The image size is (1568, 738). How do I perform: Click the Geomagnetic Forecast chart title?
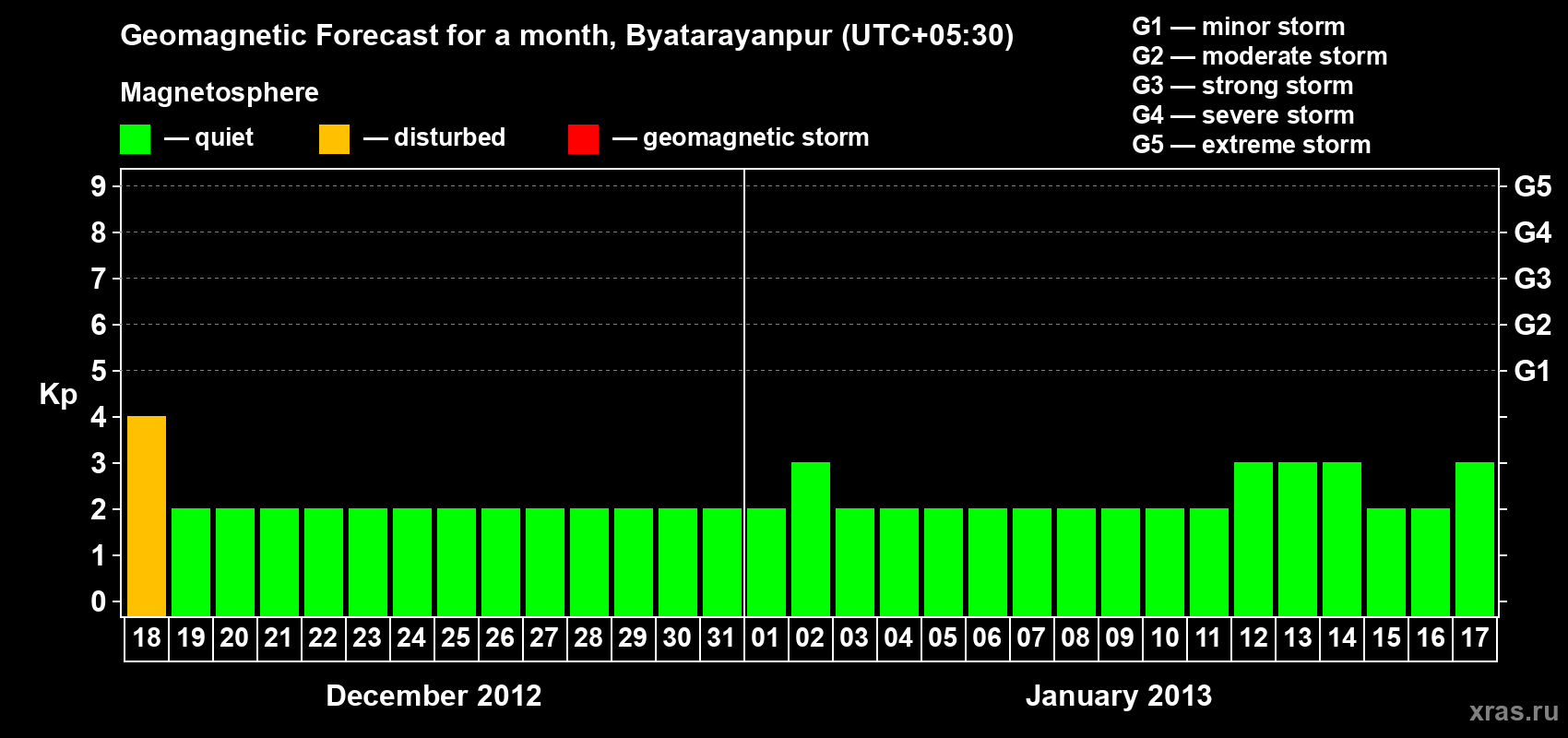coord(567,36)
